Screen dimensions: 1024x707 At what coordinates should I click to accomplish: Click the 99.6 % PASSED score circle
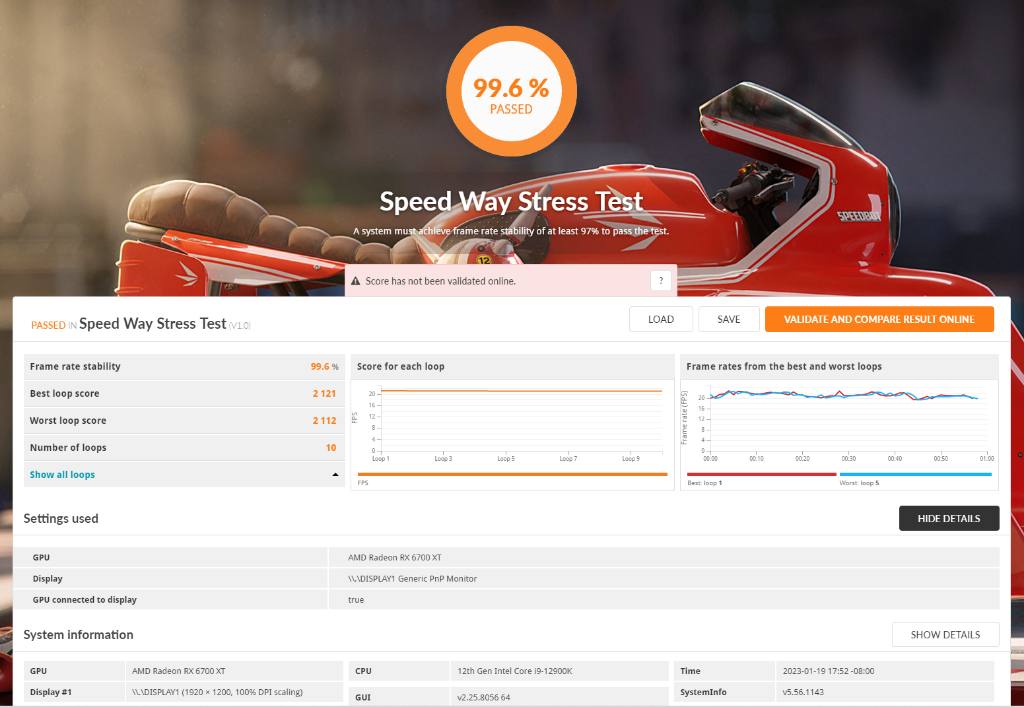(511, 91)
